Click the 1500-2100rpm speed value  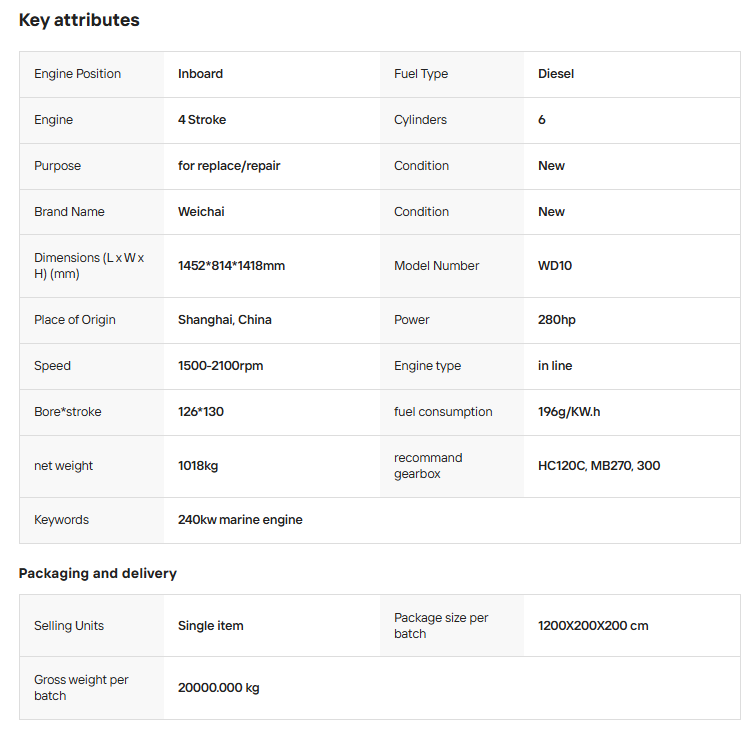point(220,366)
